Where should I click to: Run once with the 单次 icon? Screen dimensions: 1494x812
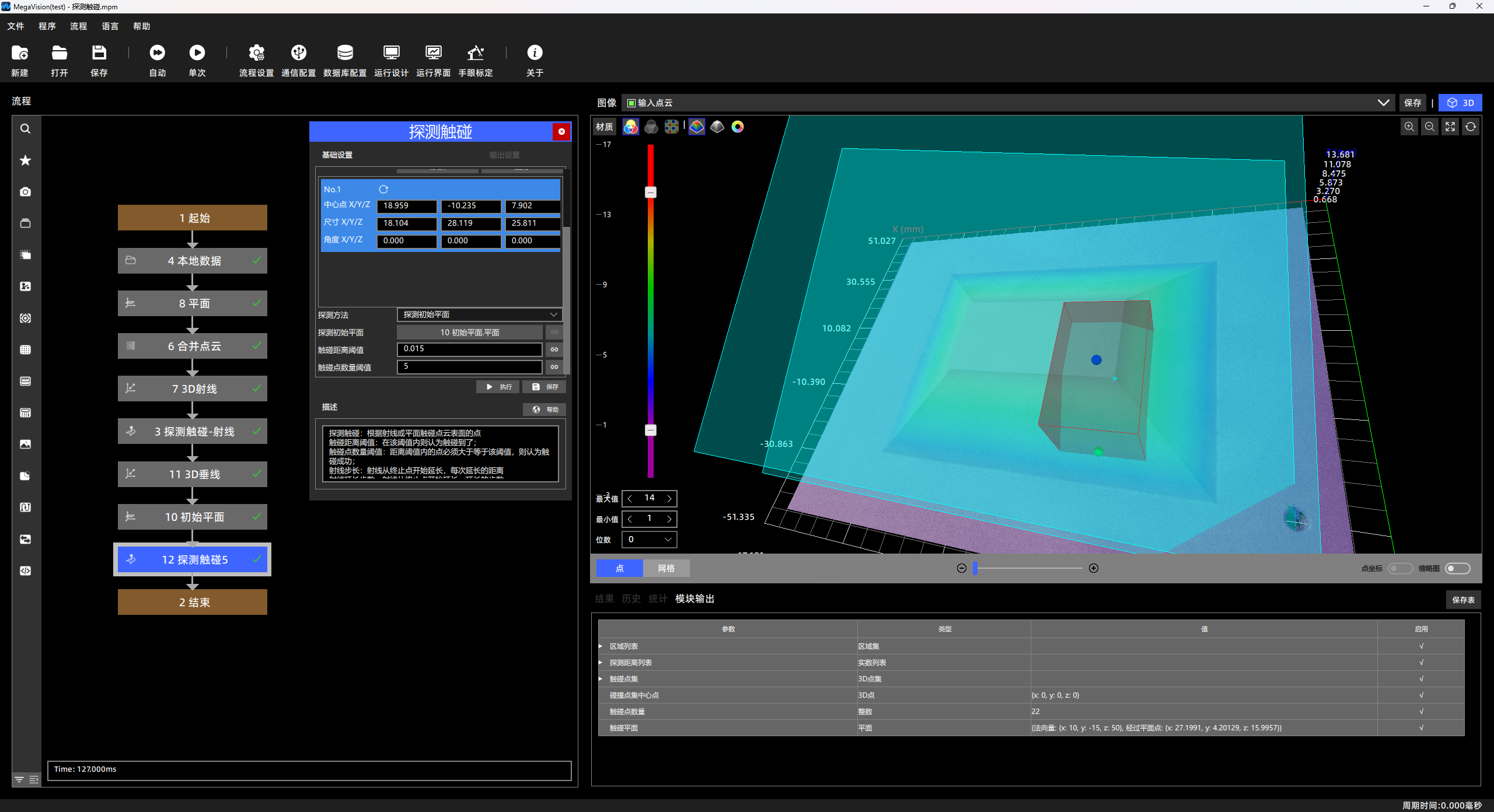[197, 53]
